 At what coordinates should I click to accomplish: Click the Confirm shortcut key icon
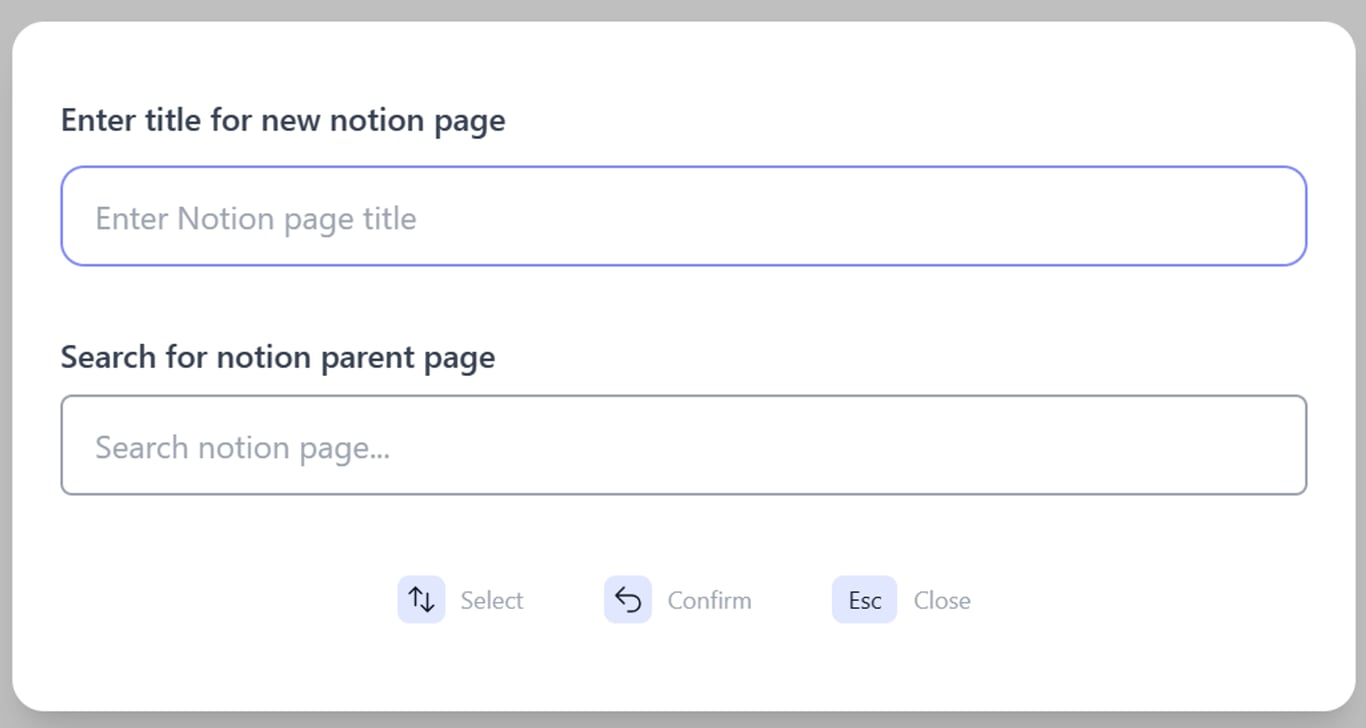coord(628,599)
